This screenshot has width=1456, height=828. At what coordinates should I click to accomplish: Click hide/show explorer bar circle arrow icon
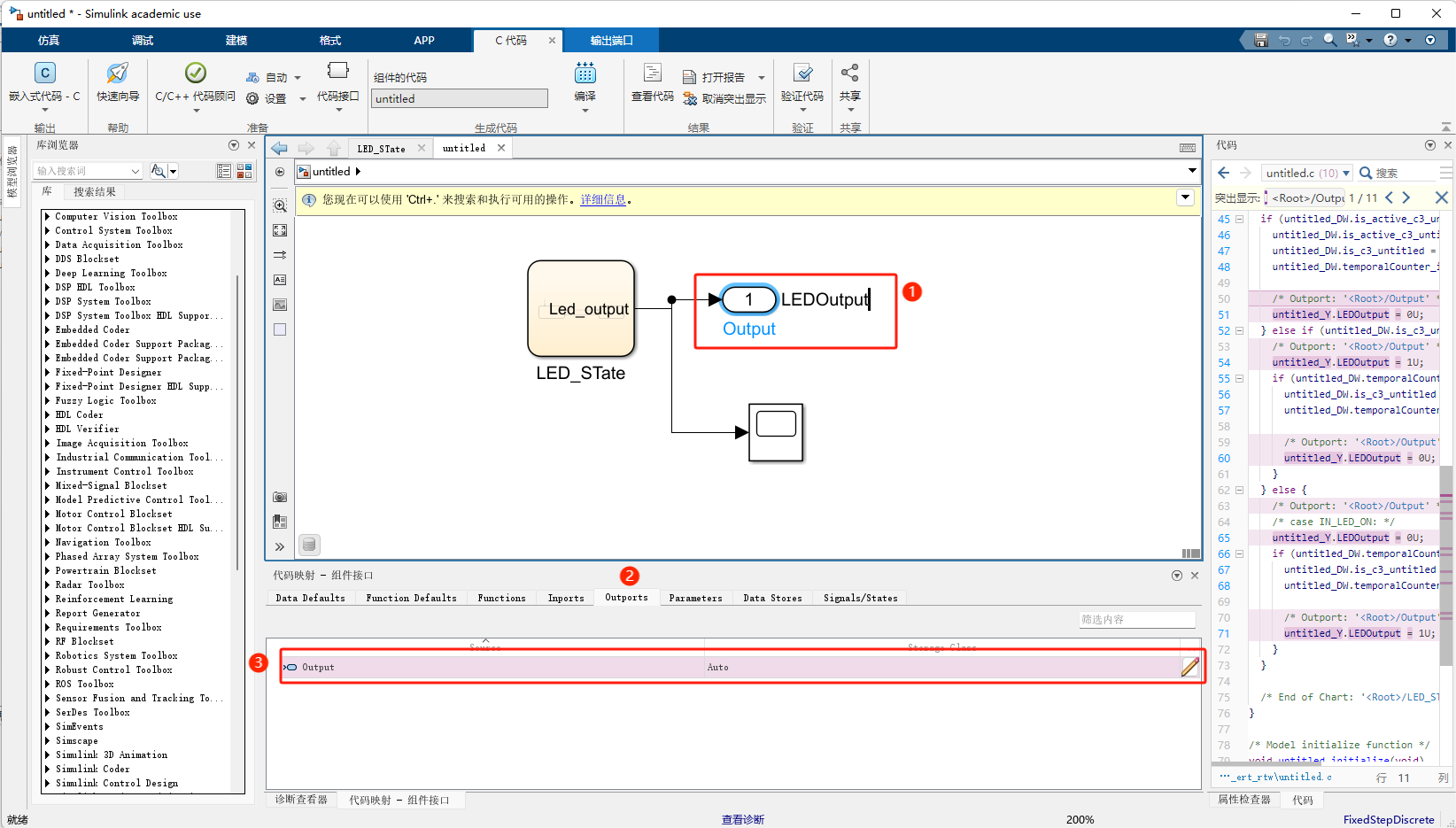pyautogui.click(x=280, y=172)
